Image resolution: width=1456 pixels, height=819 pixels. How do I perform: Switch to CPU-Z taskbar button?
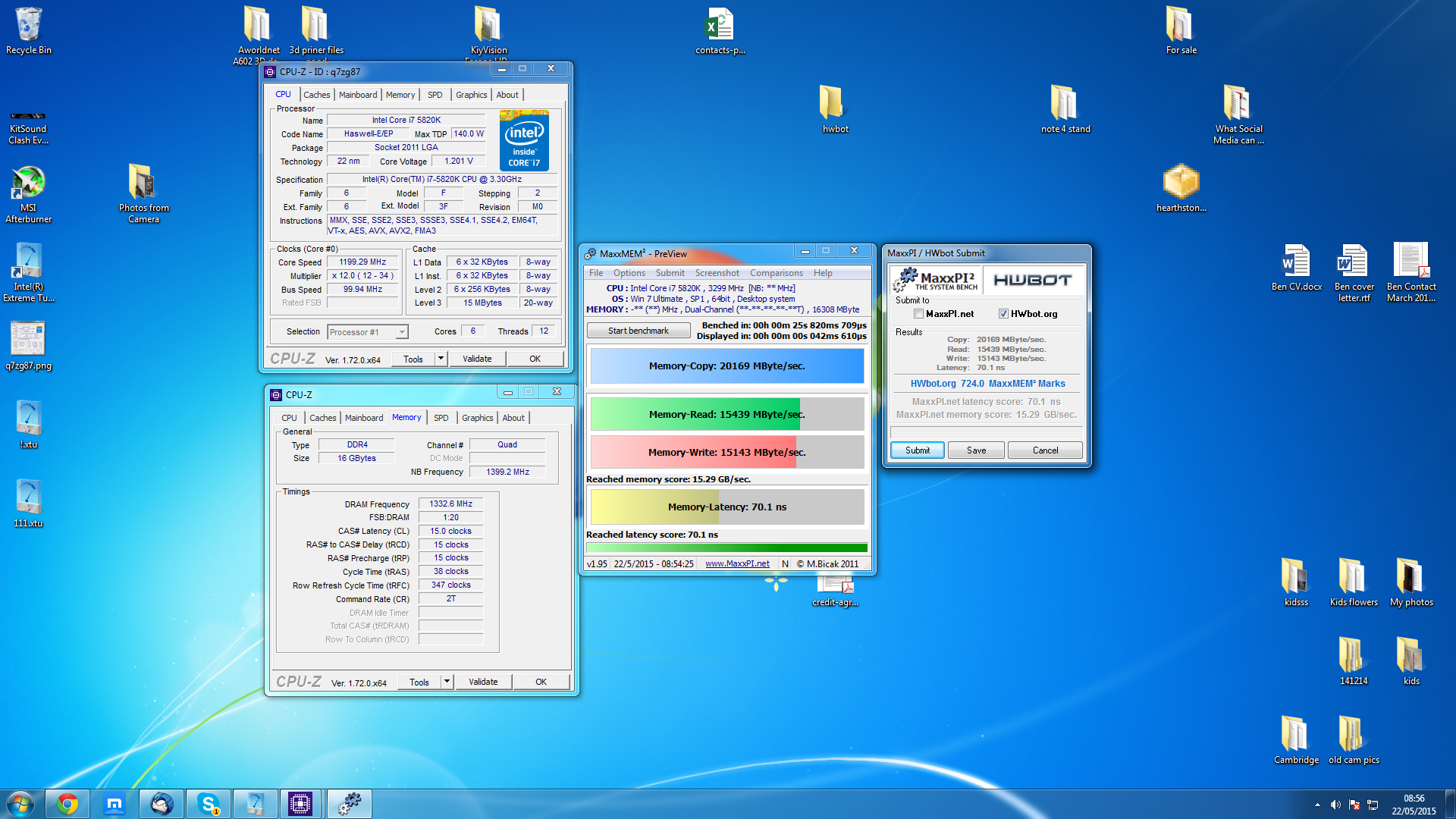pos(301,804)
